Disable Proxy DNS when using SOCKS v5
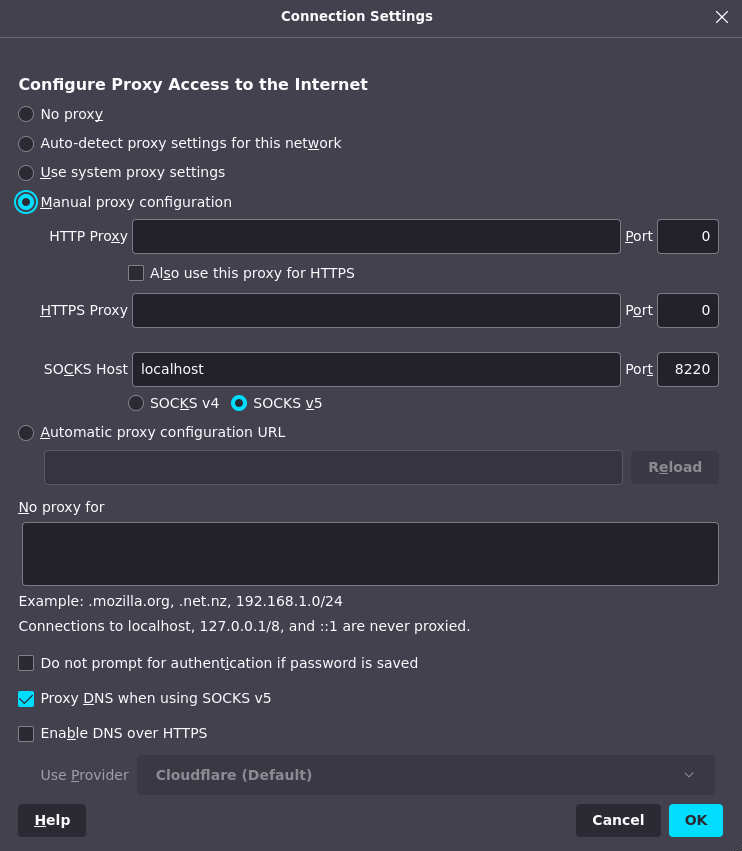Image resolution: width=742 pixels, height=851 pixels. tap(25, 698)
